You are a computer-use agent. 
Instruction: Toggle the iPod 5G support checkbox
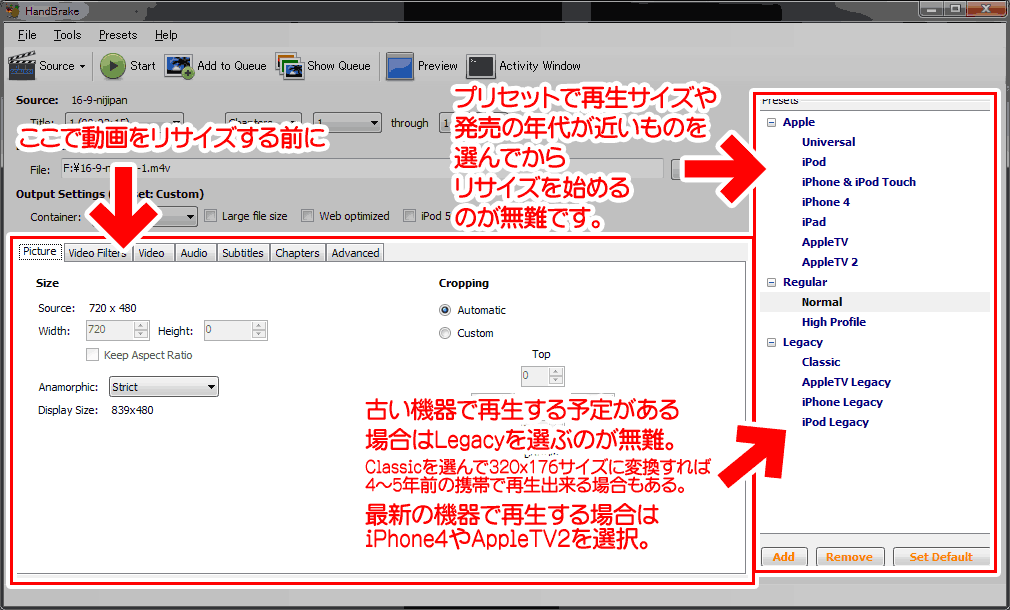point(410,216)
